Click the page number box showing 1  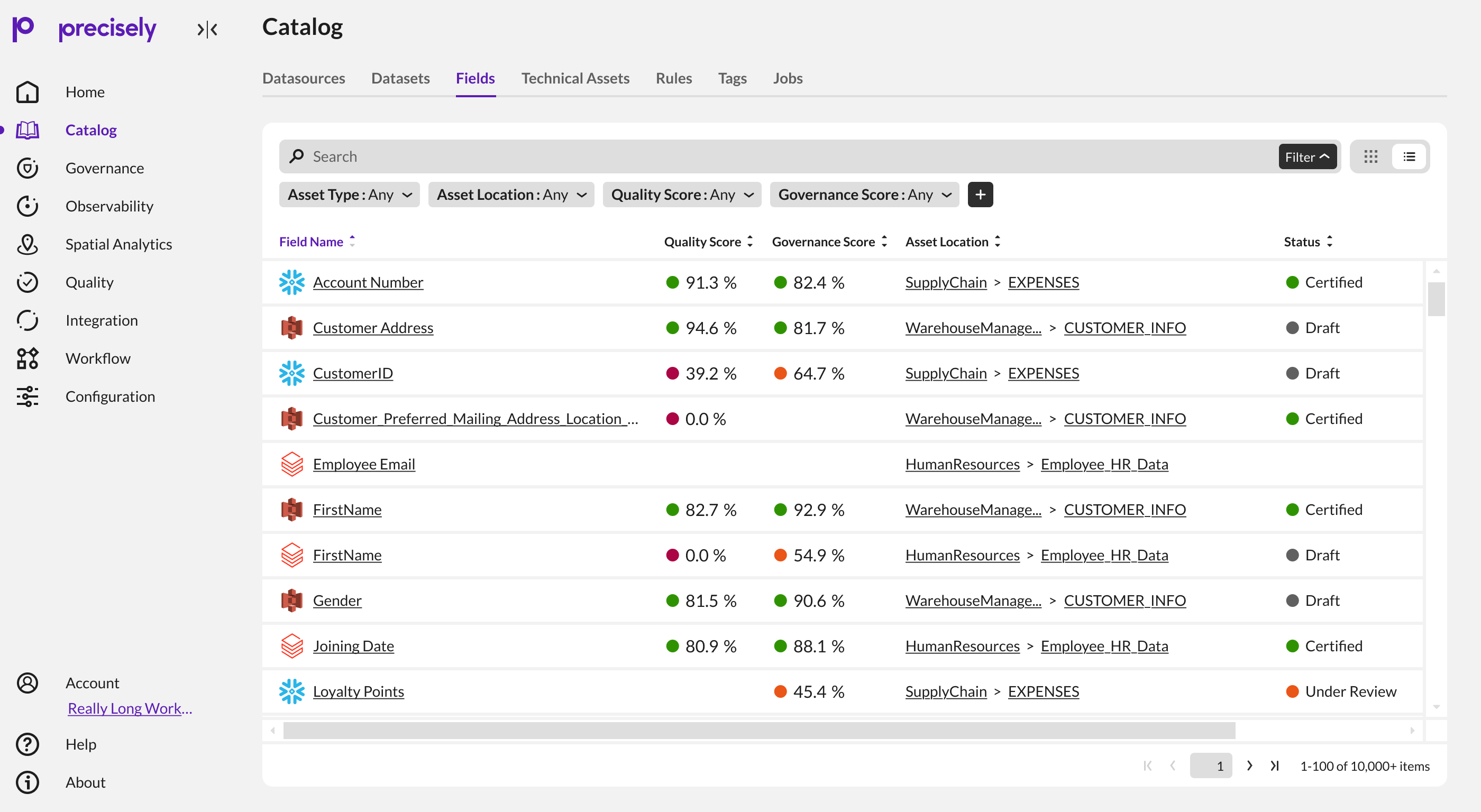pos(1211,765)
